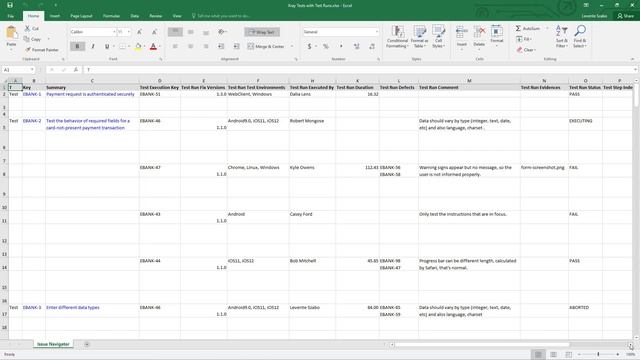Open the number format dropdown

coord(376,32)
